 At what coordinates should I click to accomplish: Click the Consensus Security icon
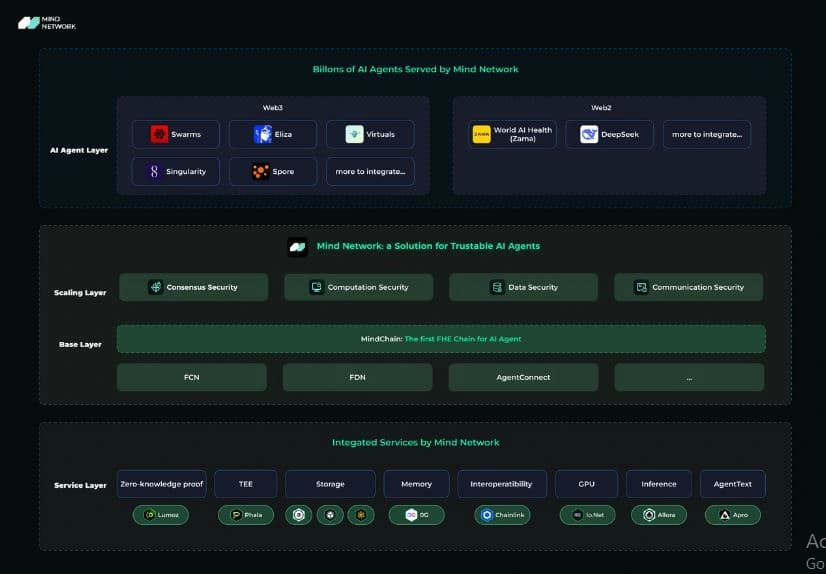155,287
